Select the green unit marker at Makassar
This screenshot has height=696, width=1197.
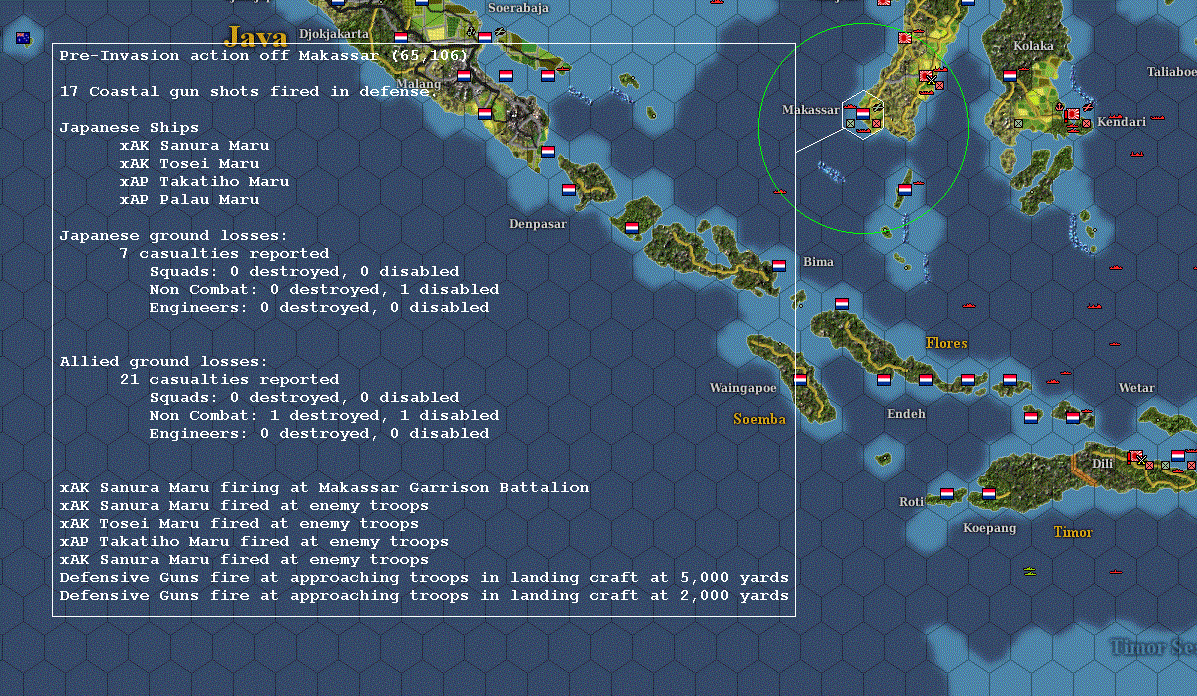[850, 124]
